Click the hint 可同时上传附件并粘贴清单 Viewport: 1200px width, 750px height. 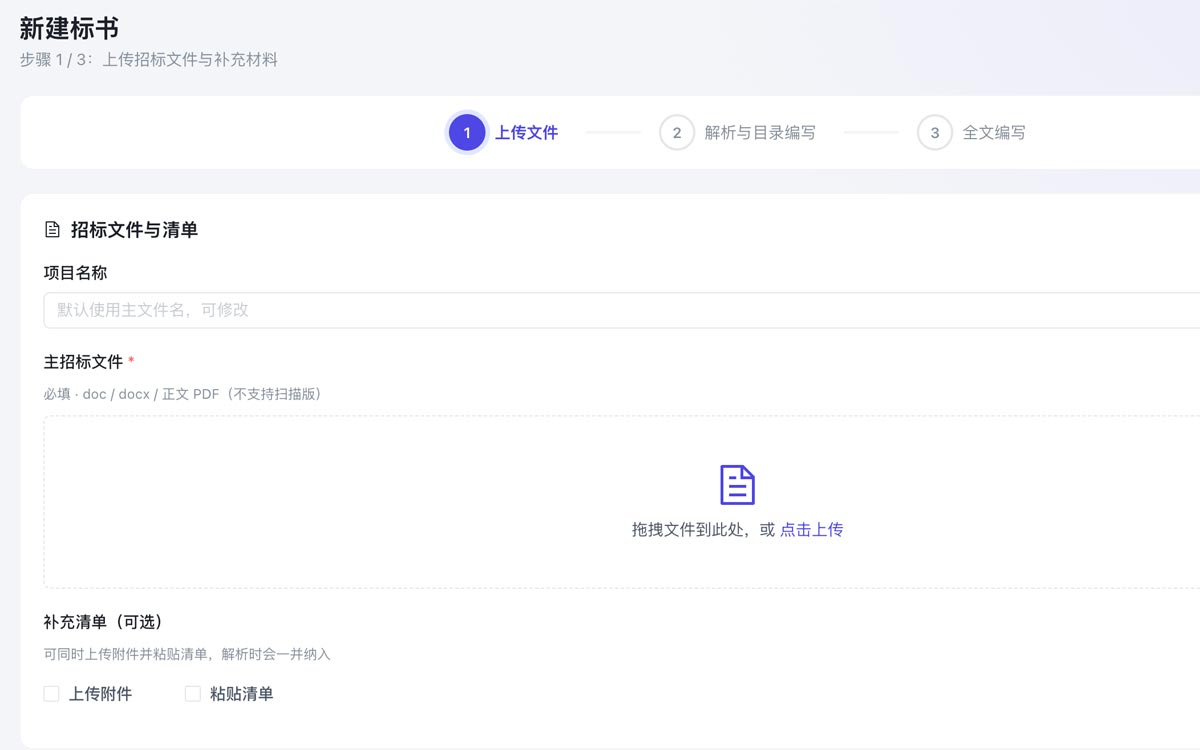187,655
